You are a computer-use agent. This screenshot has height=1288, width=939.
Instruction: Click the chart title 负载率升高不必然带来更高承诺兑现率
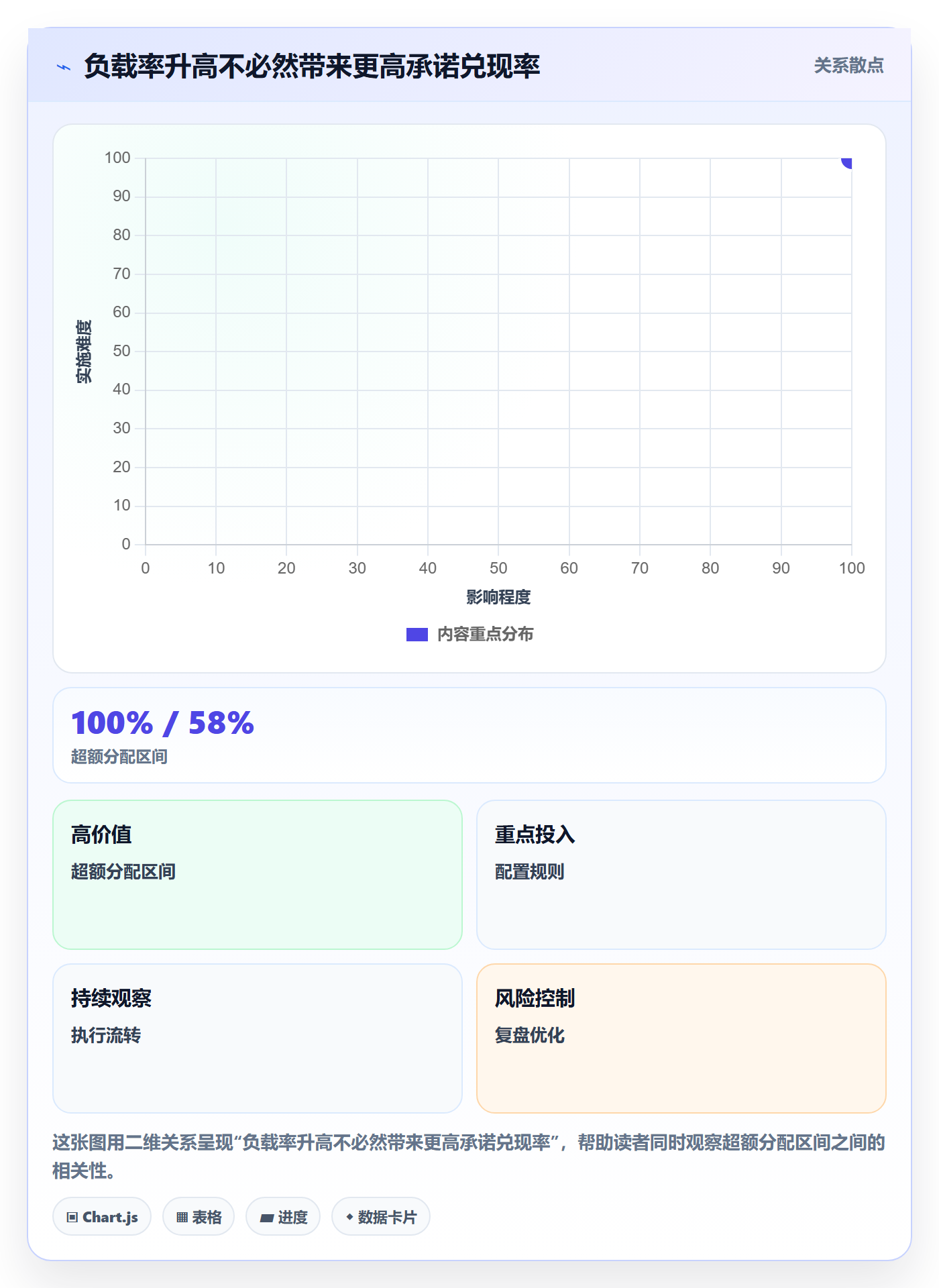(312, 66)
